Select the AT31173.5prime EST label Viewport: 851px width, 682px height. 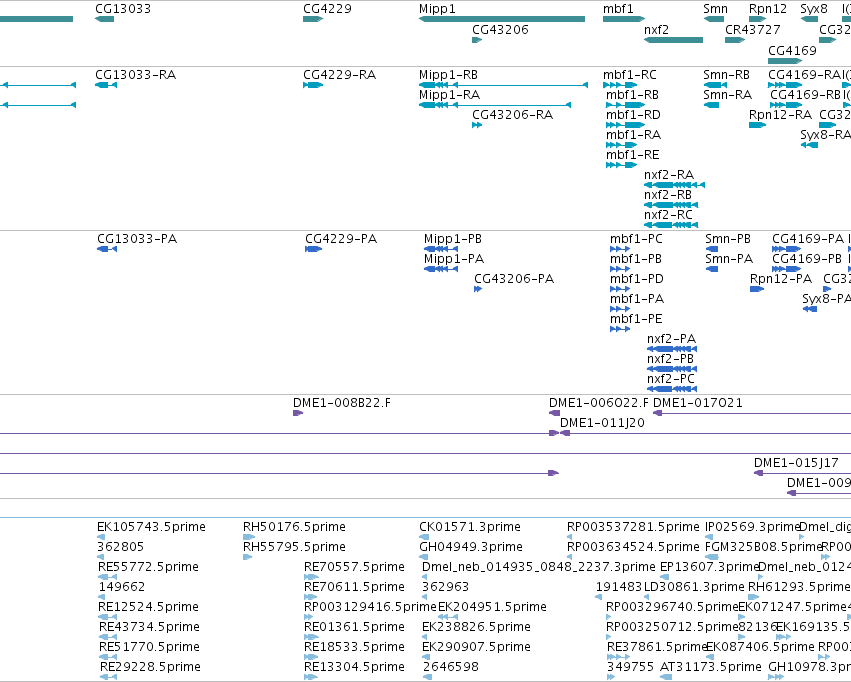pos(711,666)
